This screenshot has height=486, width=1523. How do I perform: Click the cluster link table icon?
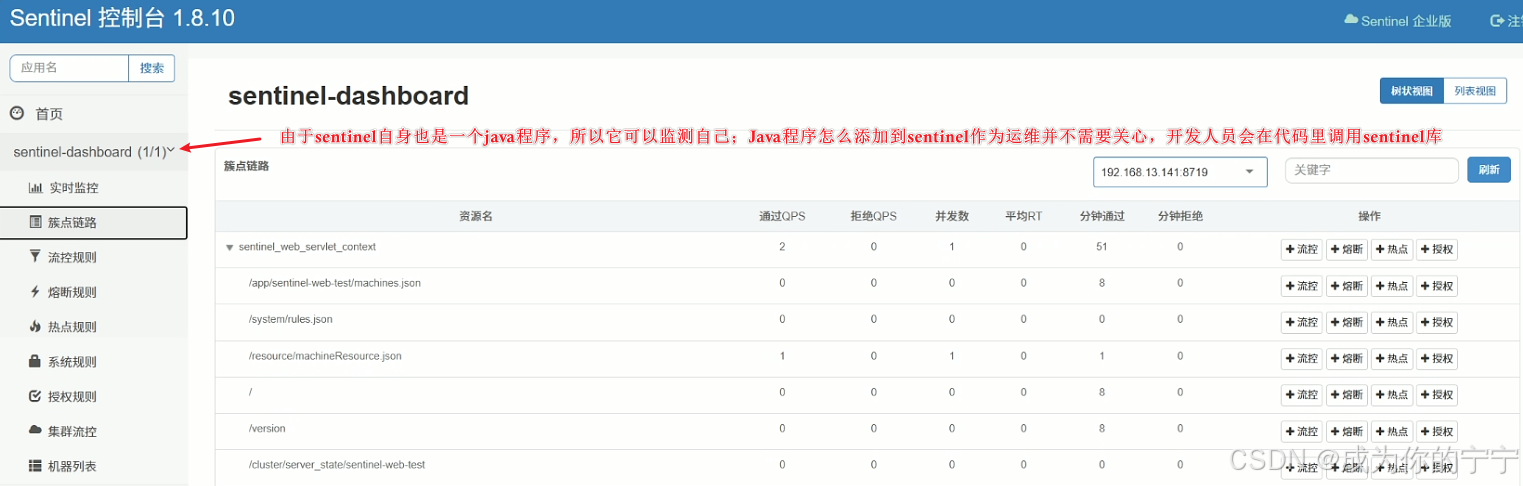click(x=36, y=222)
